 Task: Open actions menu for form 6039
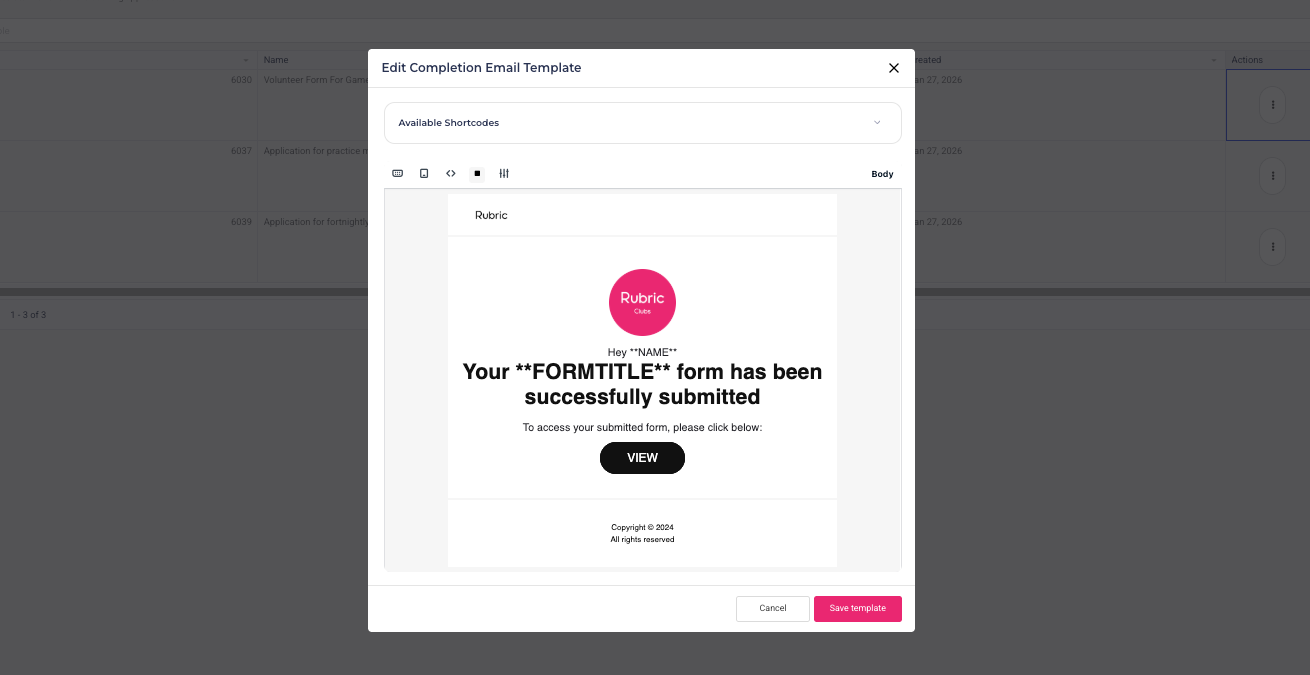[1272, 246]
